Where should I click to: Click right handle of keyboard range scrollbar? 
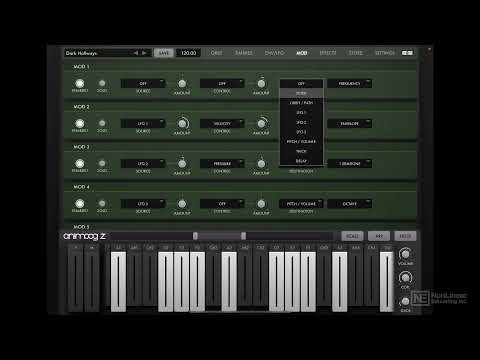click(x=244, y=236)
